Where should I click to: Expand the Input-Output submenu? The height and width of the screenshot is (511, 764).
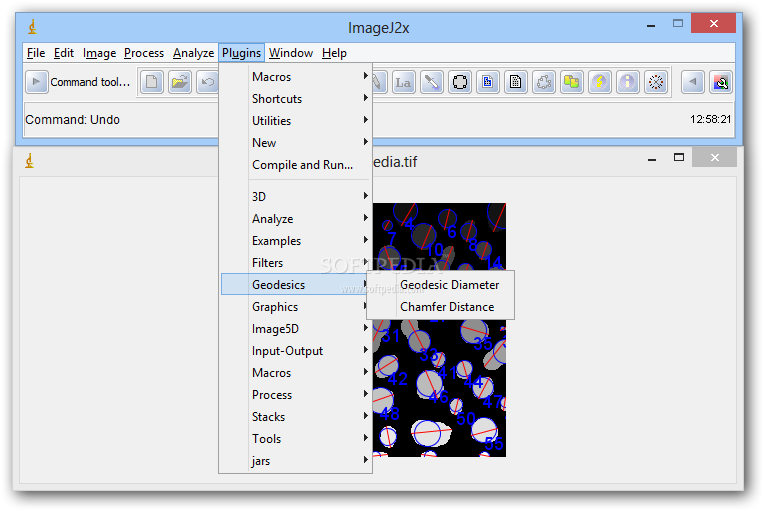click(x=296, y=351)
